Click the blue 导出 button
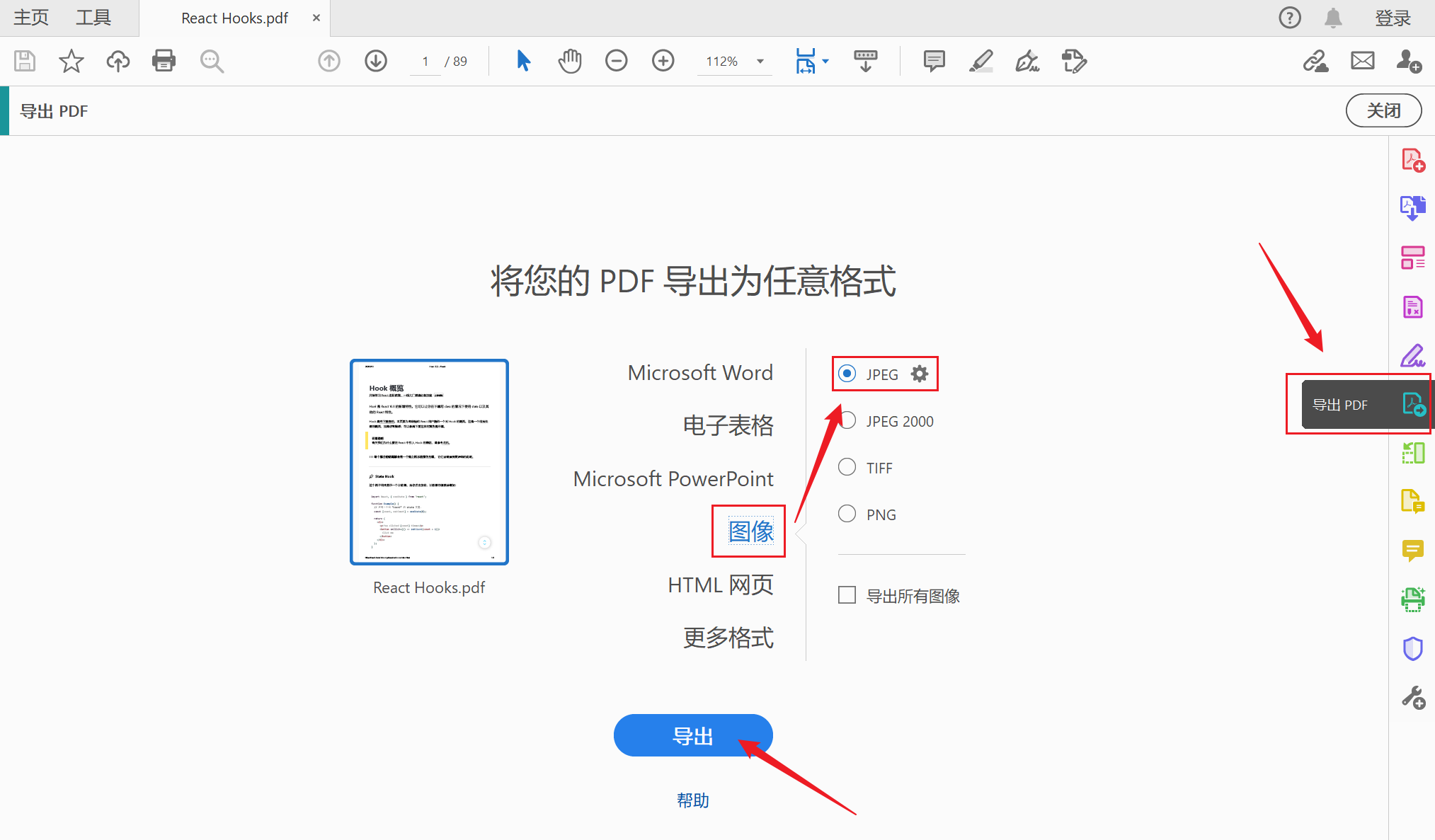The width and height of the screenshot is (1435, 840). (x=692, y=736)
